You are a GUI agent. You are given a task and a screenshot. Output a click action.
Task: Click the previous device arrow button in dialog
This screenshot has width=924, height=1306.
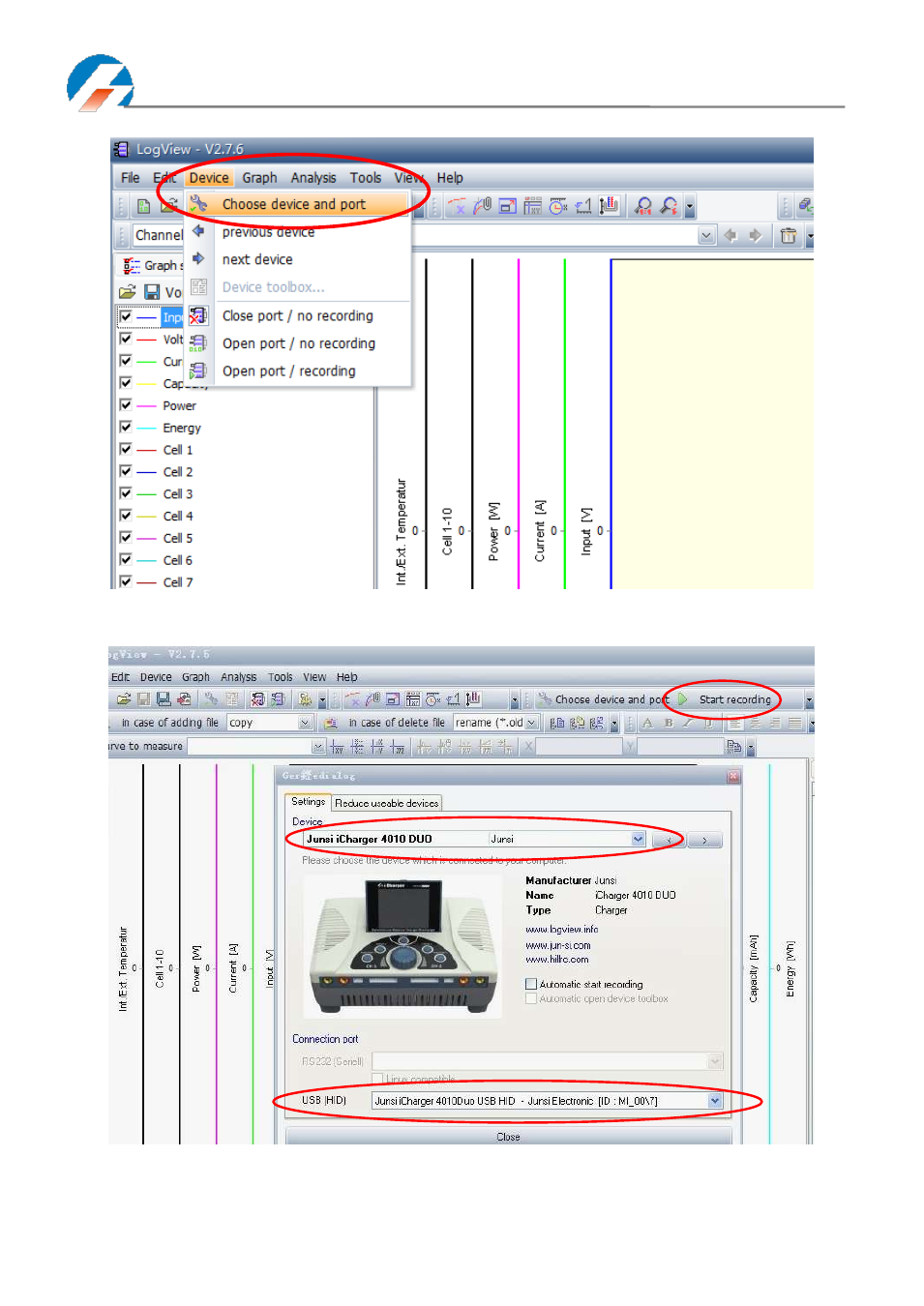tap(669, 840)
